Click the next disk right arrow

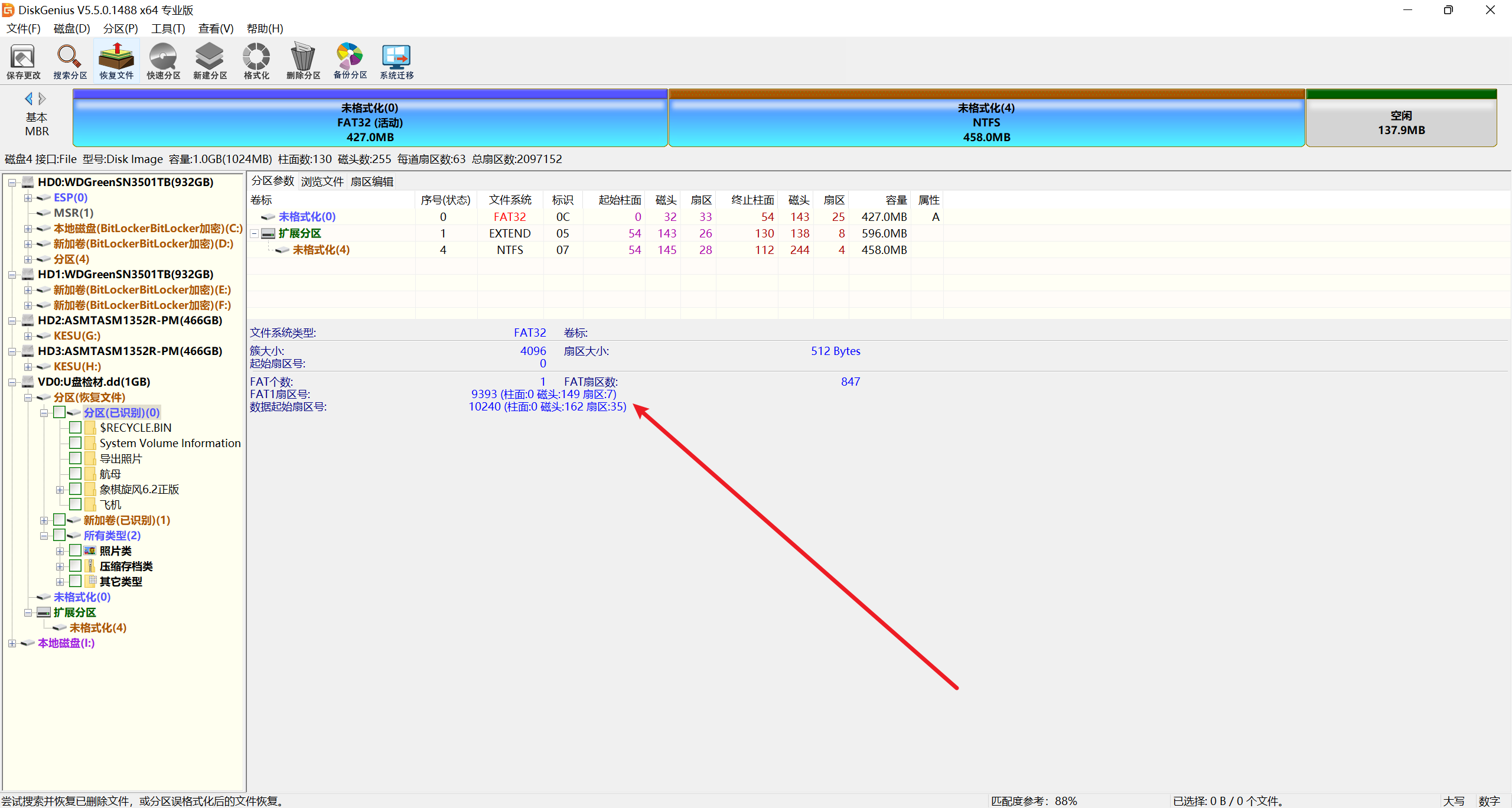click(x=43, y=99)
